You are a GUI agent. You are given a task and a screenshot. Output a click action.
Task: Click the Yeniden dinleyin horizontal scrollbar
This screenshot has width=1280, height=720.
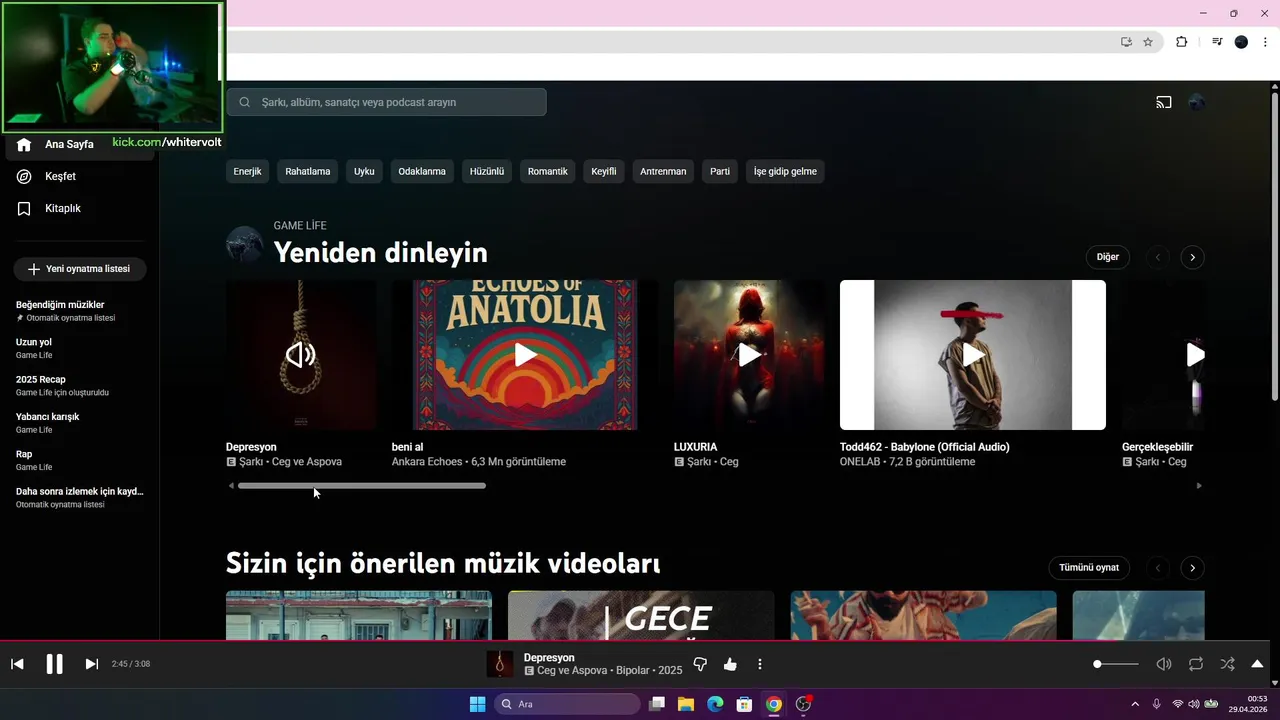[x=362, y=486]
